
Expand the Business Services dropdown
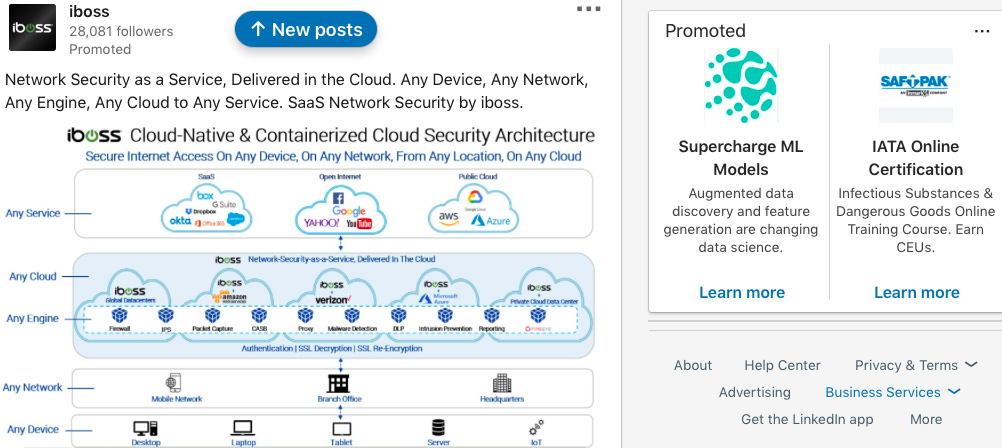pyautogui.click(x=893, y=392)
